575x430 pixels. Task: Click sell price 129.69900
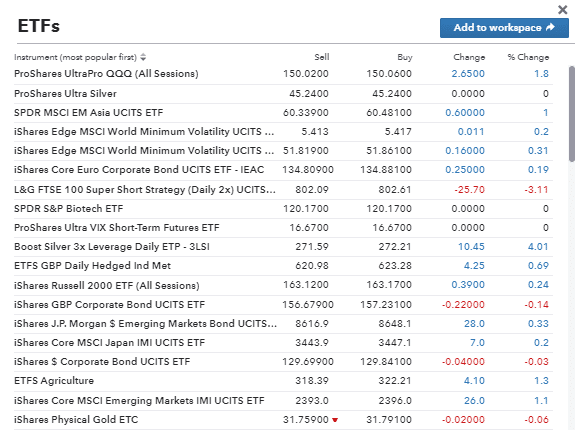tap(308, 362)
